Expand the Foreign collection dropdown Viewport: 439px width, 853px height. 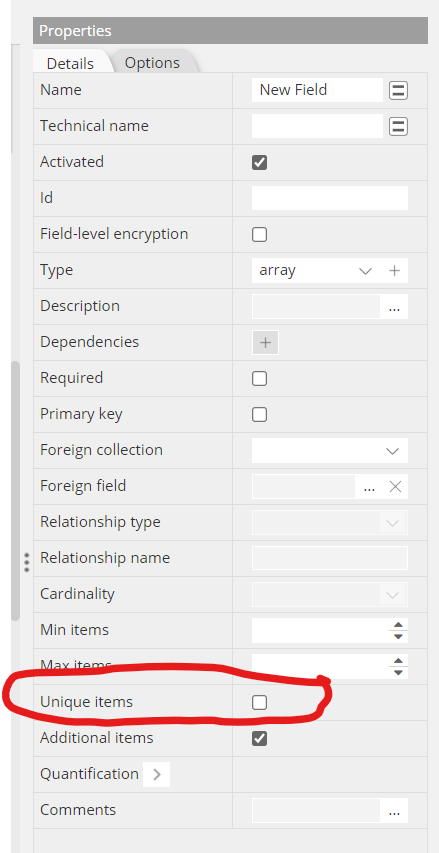tap(330, 451)
